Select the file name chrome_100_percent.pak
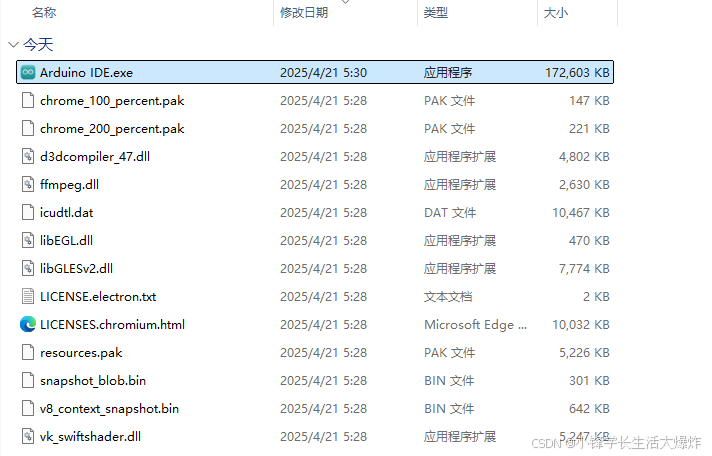 pos(112,101)
